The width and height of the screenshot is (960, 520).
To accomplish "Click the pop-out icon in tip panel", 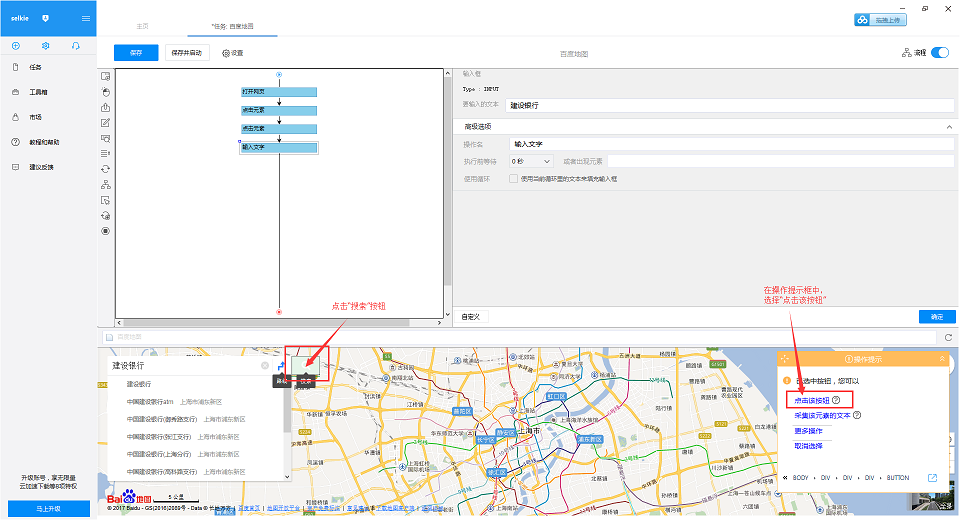I will pyautogui.click(x=932, y=478).
